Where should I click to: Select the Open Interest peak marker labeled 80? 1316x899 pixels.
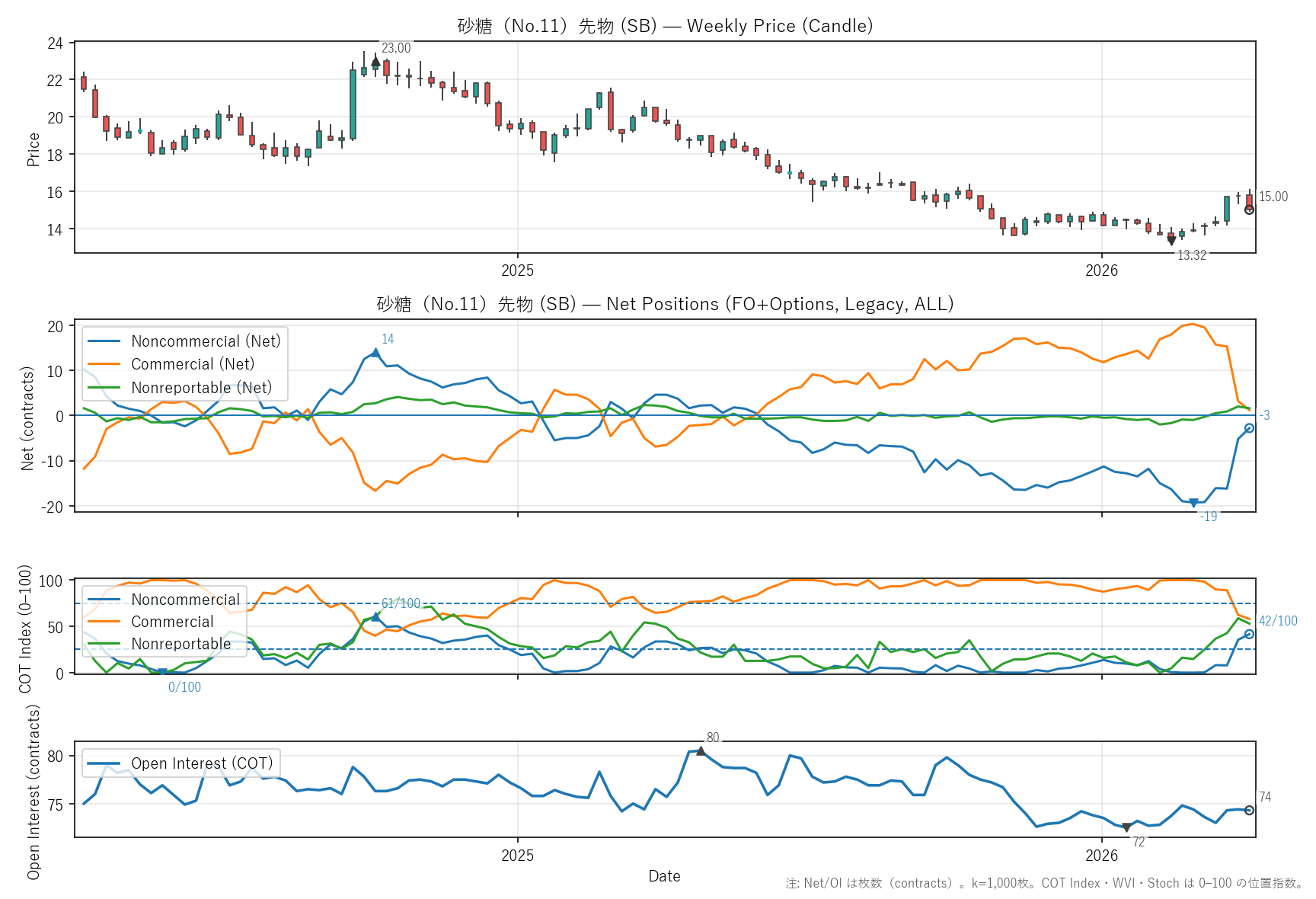point(701,751)
